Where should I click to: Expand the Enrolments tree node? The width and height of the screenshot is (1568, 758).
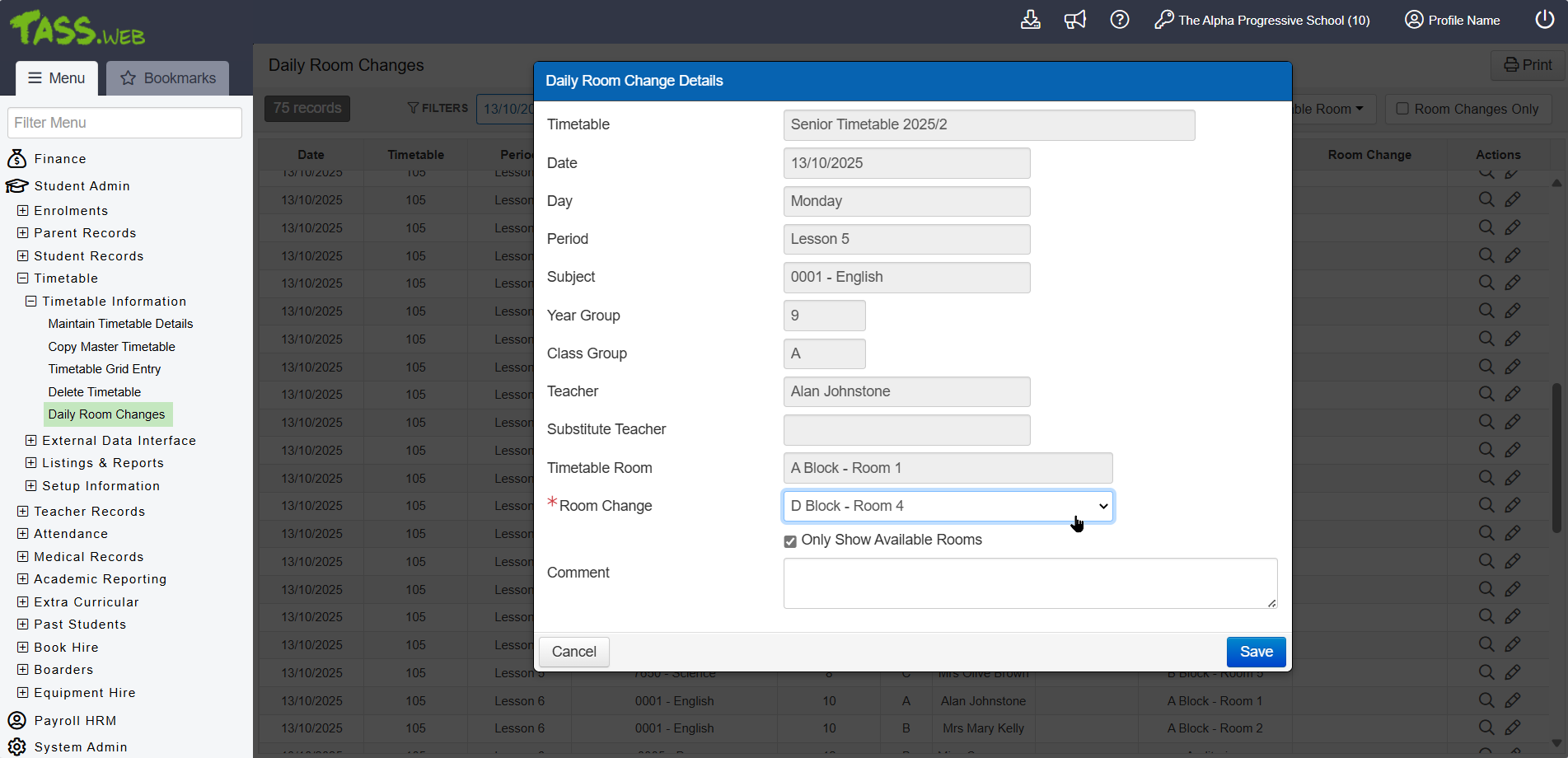point(23,211)
